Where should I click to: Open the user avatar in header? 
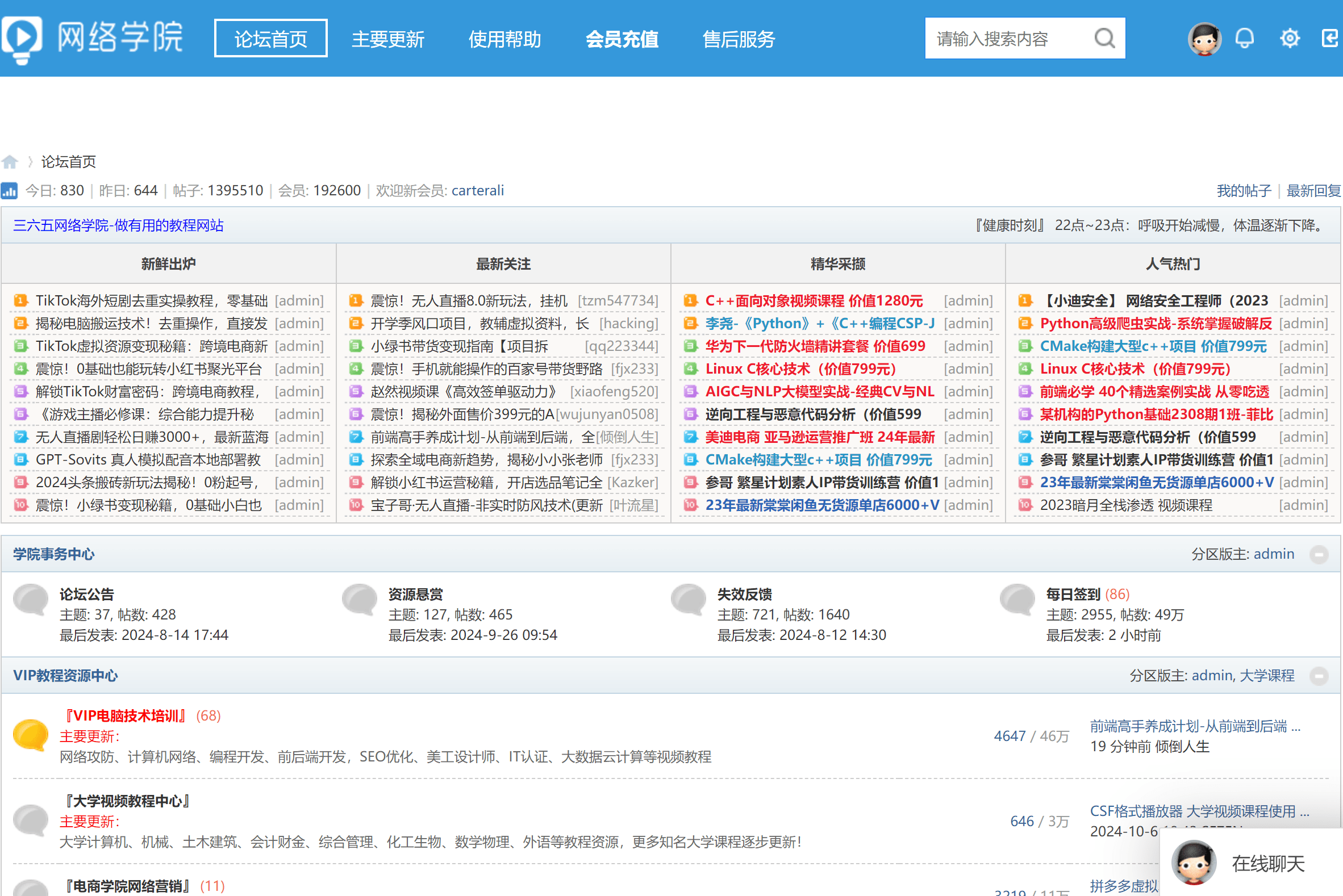tap(1204, 39)
